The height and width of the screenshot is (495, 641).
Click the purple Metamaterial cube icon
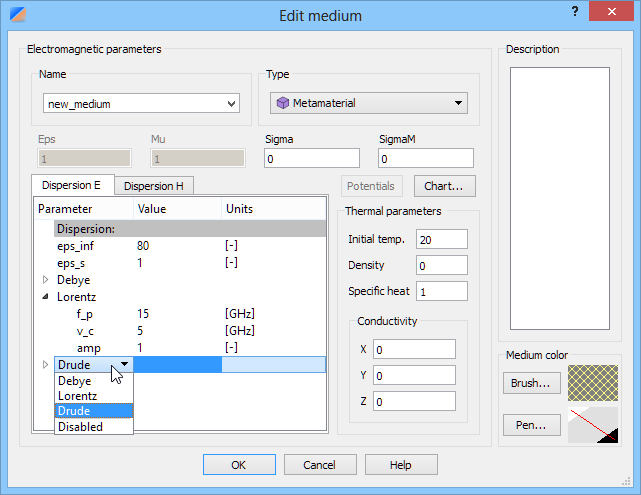coord(282,103)
